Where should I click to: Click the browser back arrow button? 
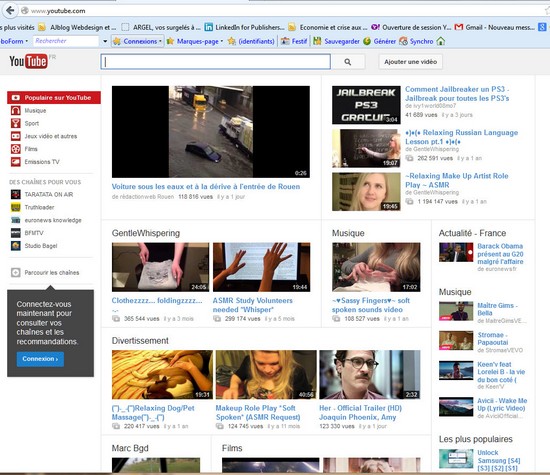[10, 10]
